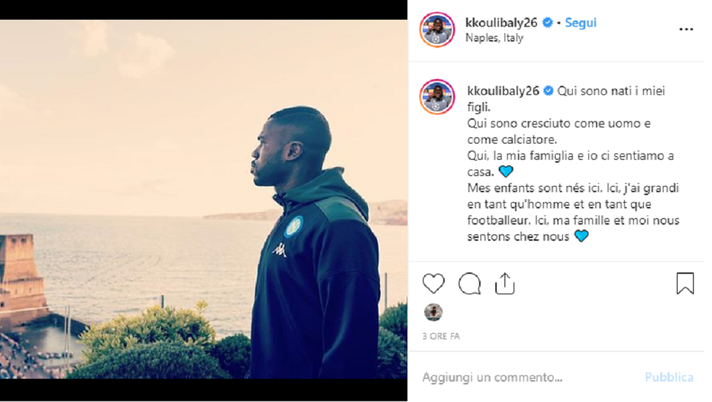
Task: Click the blue heart emoji after 'chez nous'
Action: [x=581, y=236]
